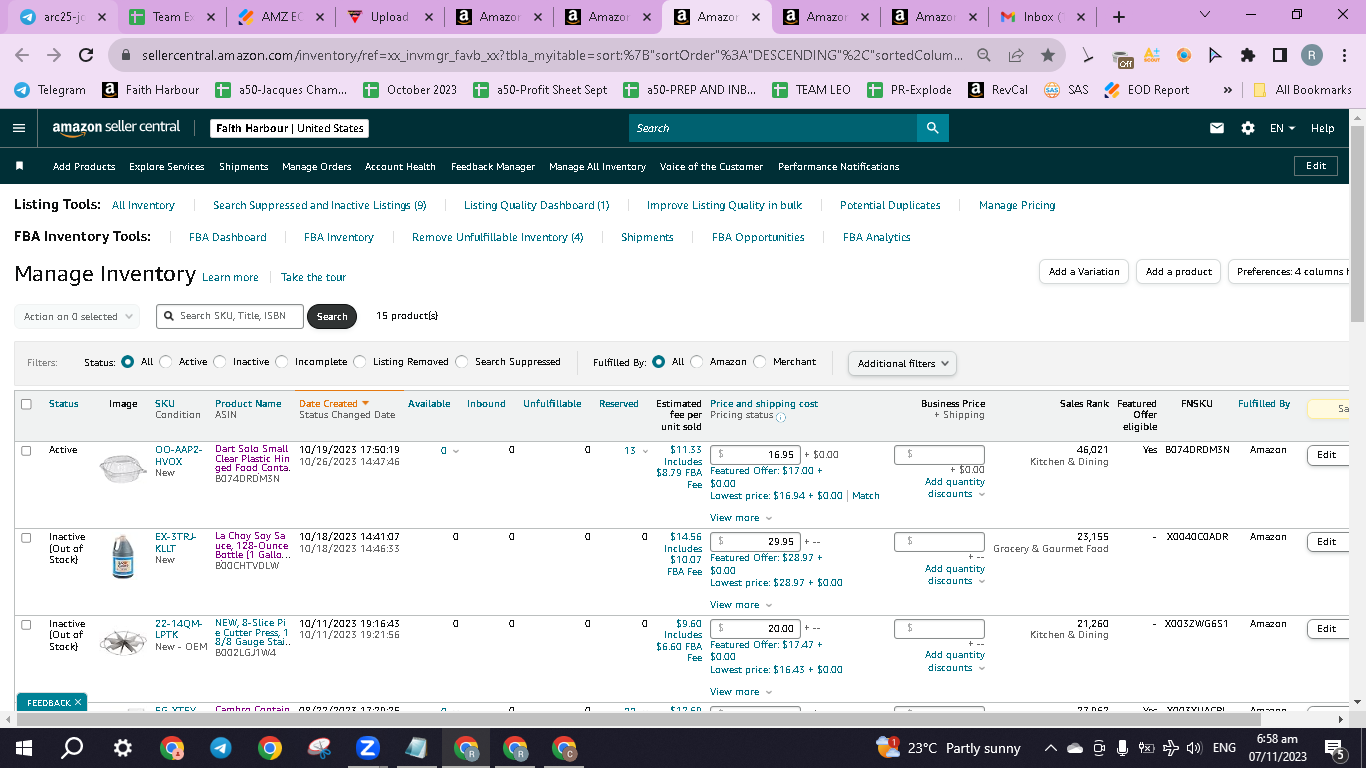Click the La Choy product thumbnail image
Screen dimensions: 1366x768
tap(123, 557)
